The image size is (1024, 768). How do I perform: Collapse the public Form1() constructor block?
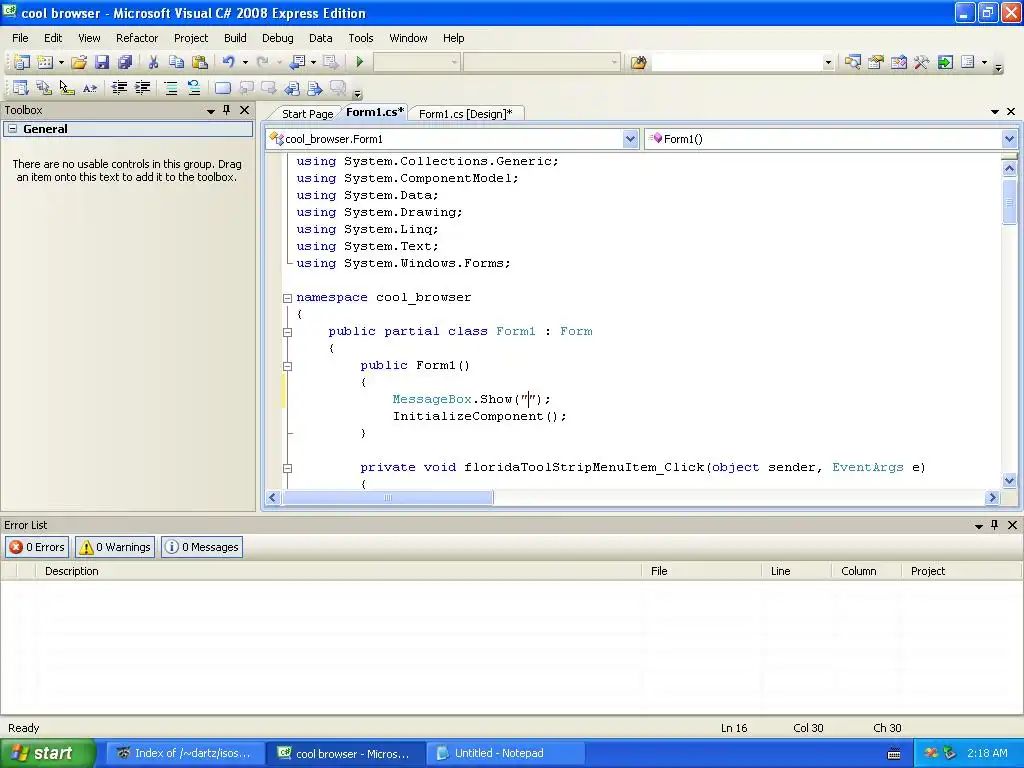(287, 366)
